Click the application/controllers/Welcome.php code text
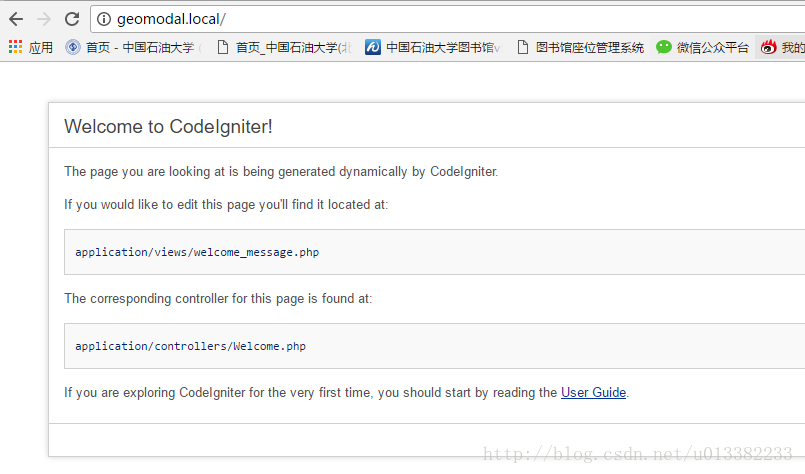The height and width of the screenshot is (474, 805). tap(190, 346)
